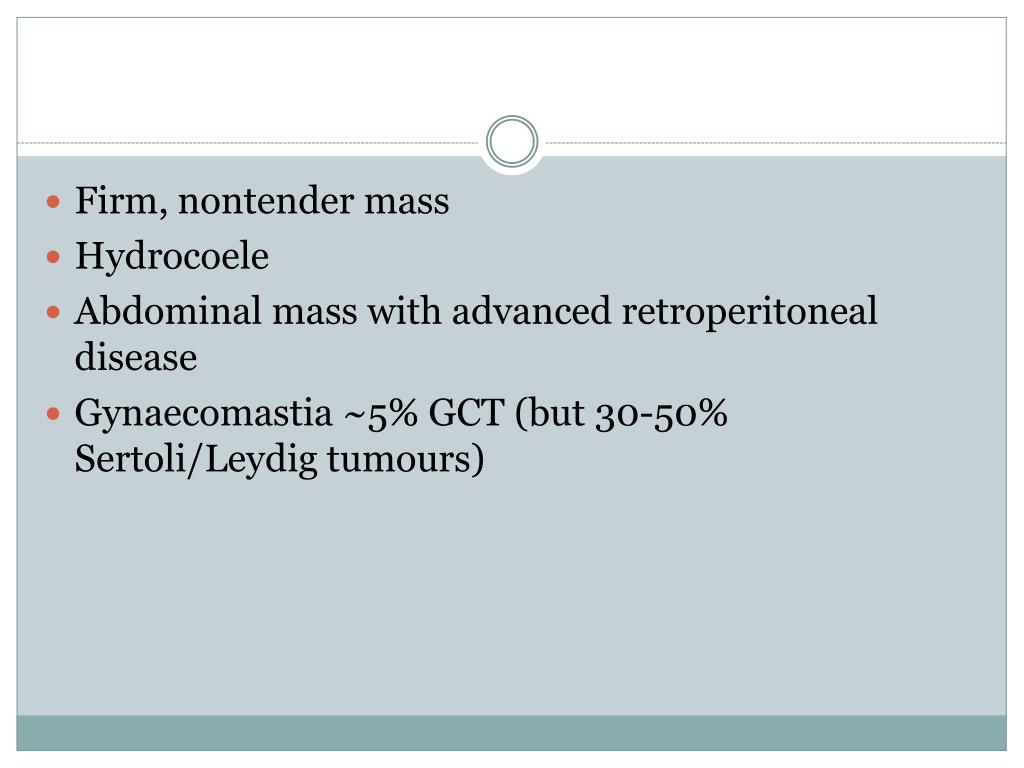The image size is (1024, 768).
Task: Click the bullet before 'Abdominal mass'
Action: pyautogui.click(x=54, y=312)
